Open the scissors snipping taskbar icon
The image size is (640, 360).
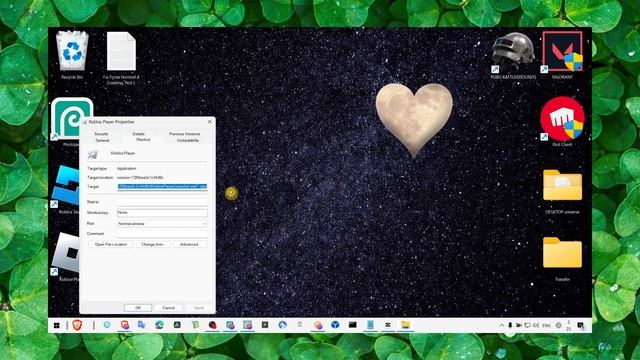tap(388, 325)
